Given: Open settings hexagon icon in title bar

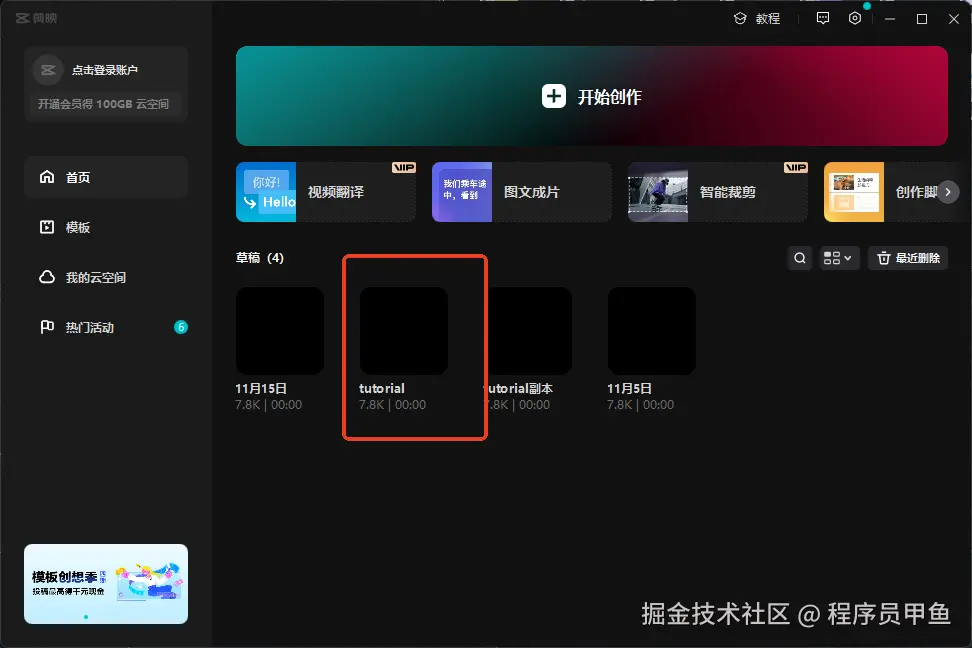Looking at the screenshot, I should [855, 19].
